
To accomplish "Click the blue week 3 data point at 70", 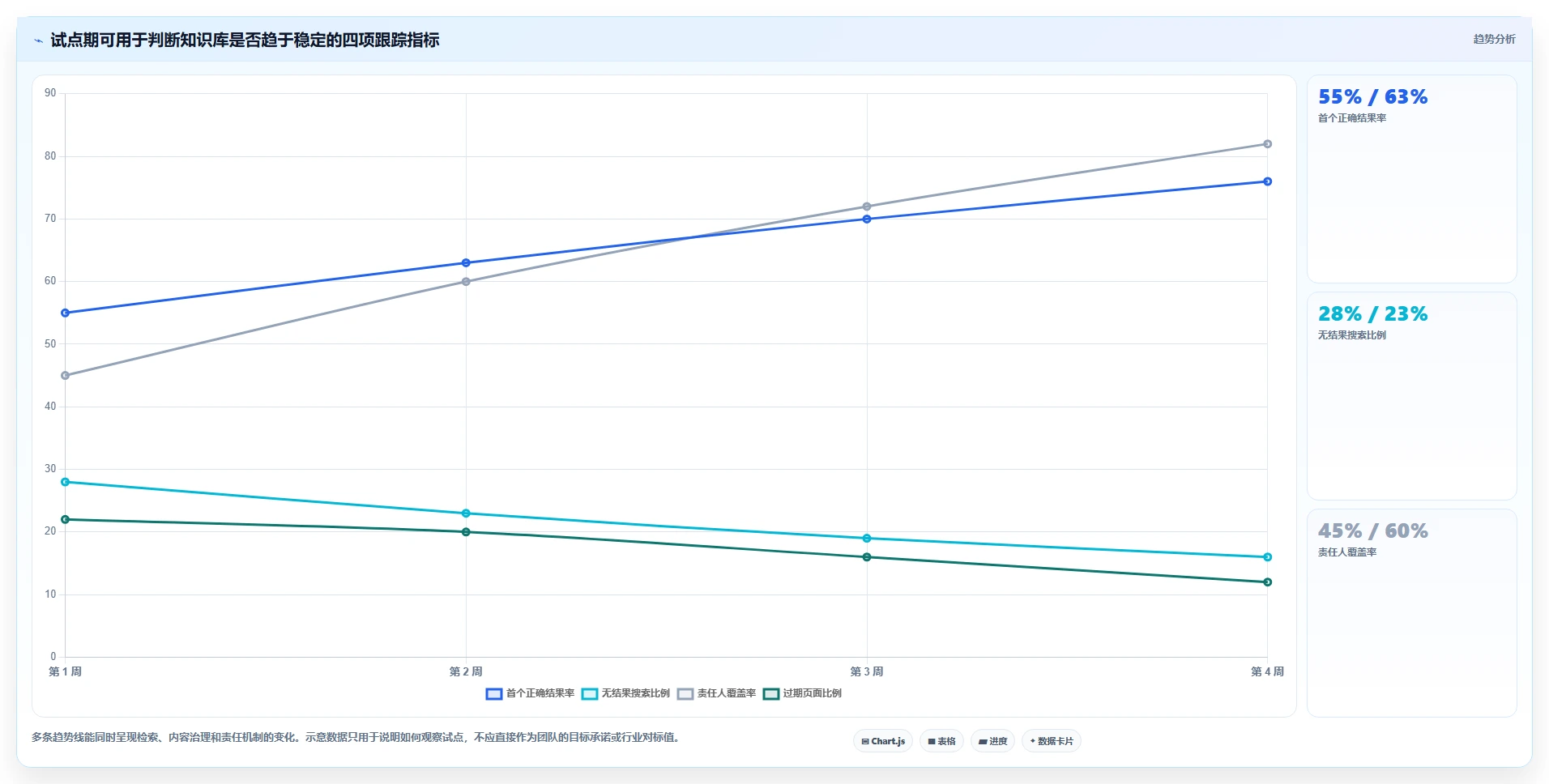I will (x=867, y=219).
